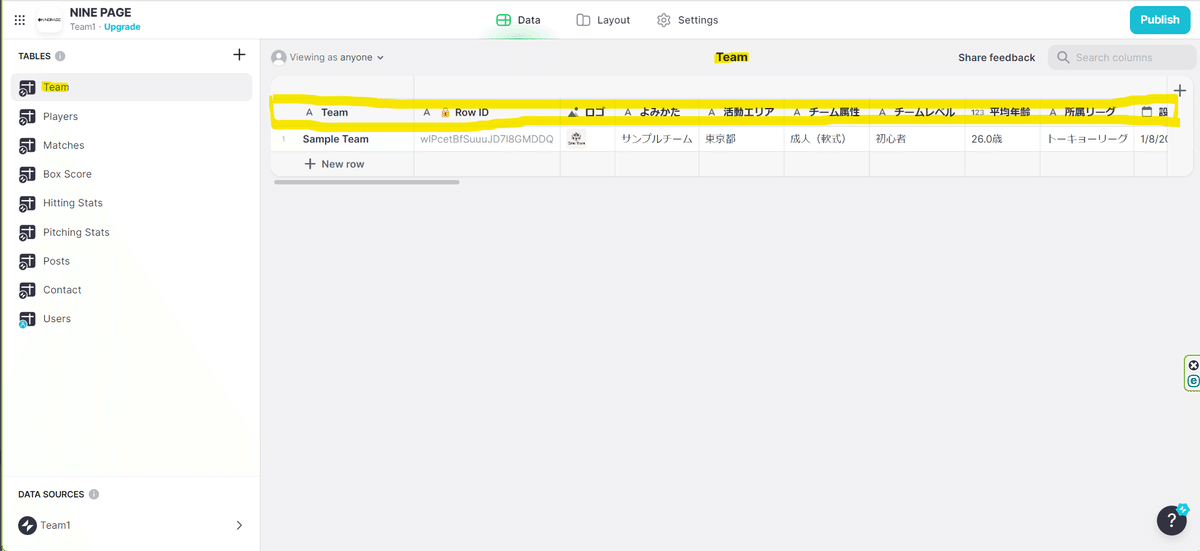Screen dimensions: 1200x551
Task: Click the チーム属性 column header
Action: coord(826,112)
